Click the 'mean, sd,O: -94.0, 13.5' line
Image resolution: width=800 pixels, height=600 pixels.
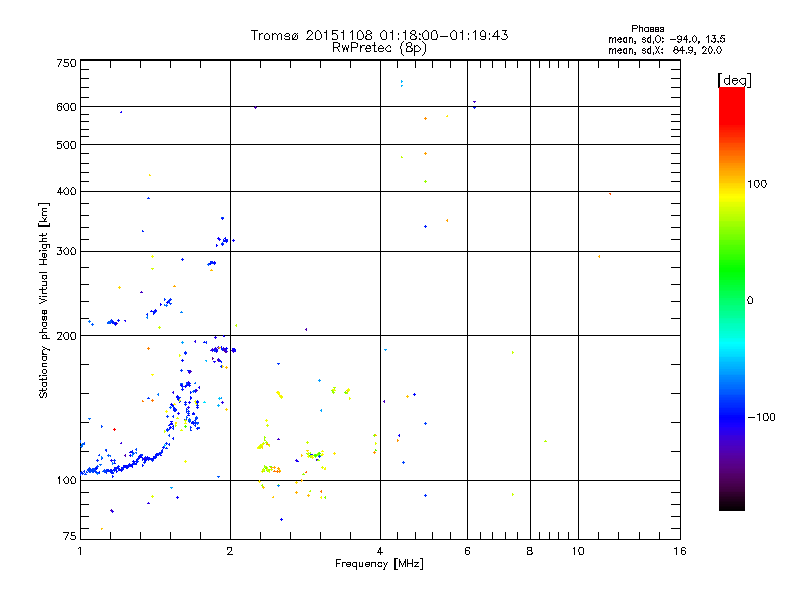tap(666, 39)
